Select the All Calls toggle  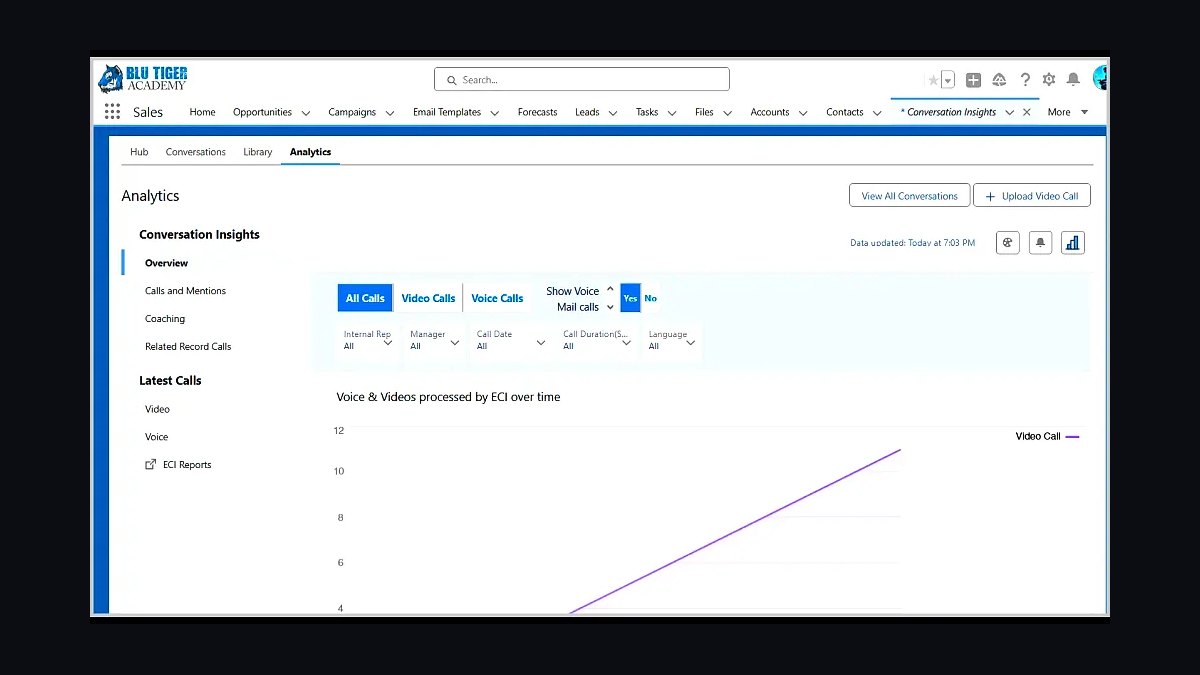tap(365, 298)
